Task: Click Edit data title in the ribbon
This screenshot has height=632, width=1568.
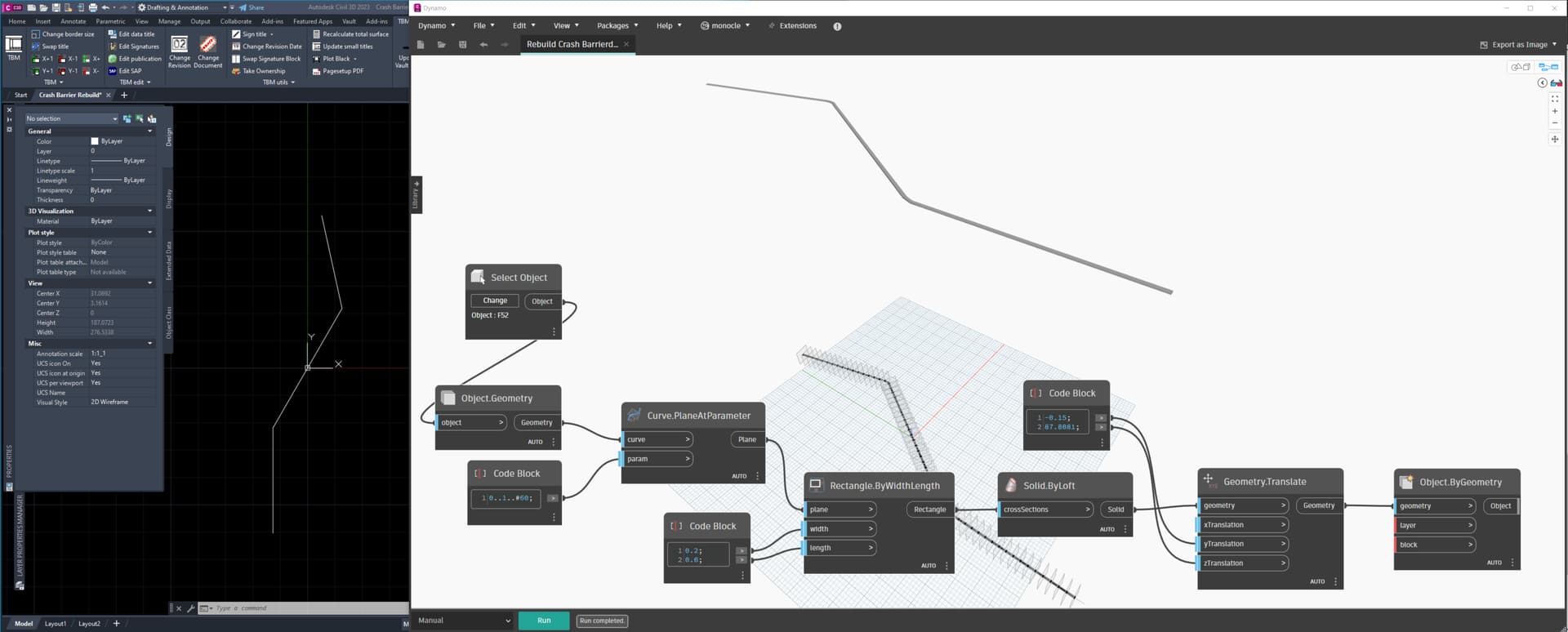Action: click(131, 34)
